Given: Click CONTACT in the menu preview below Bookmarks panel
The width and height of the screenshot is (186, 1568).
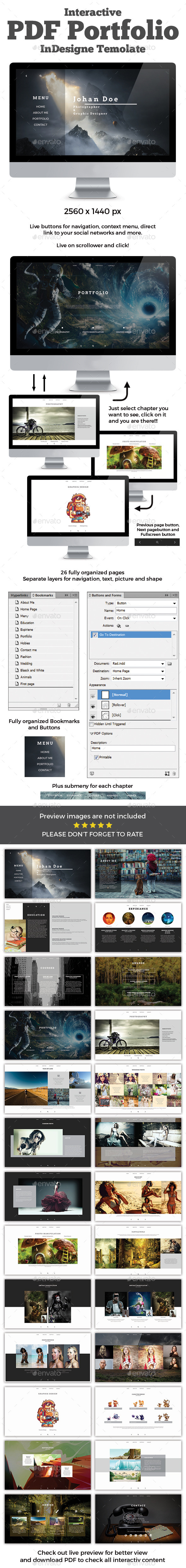Looking at the screenshot, I should [x=45, y=770].
